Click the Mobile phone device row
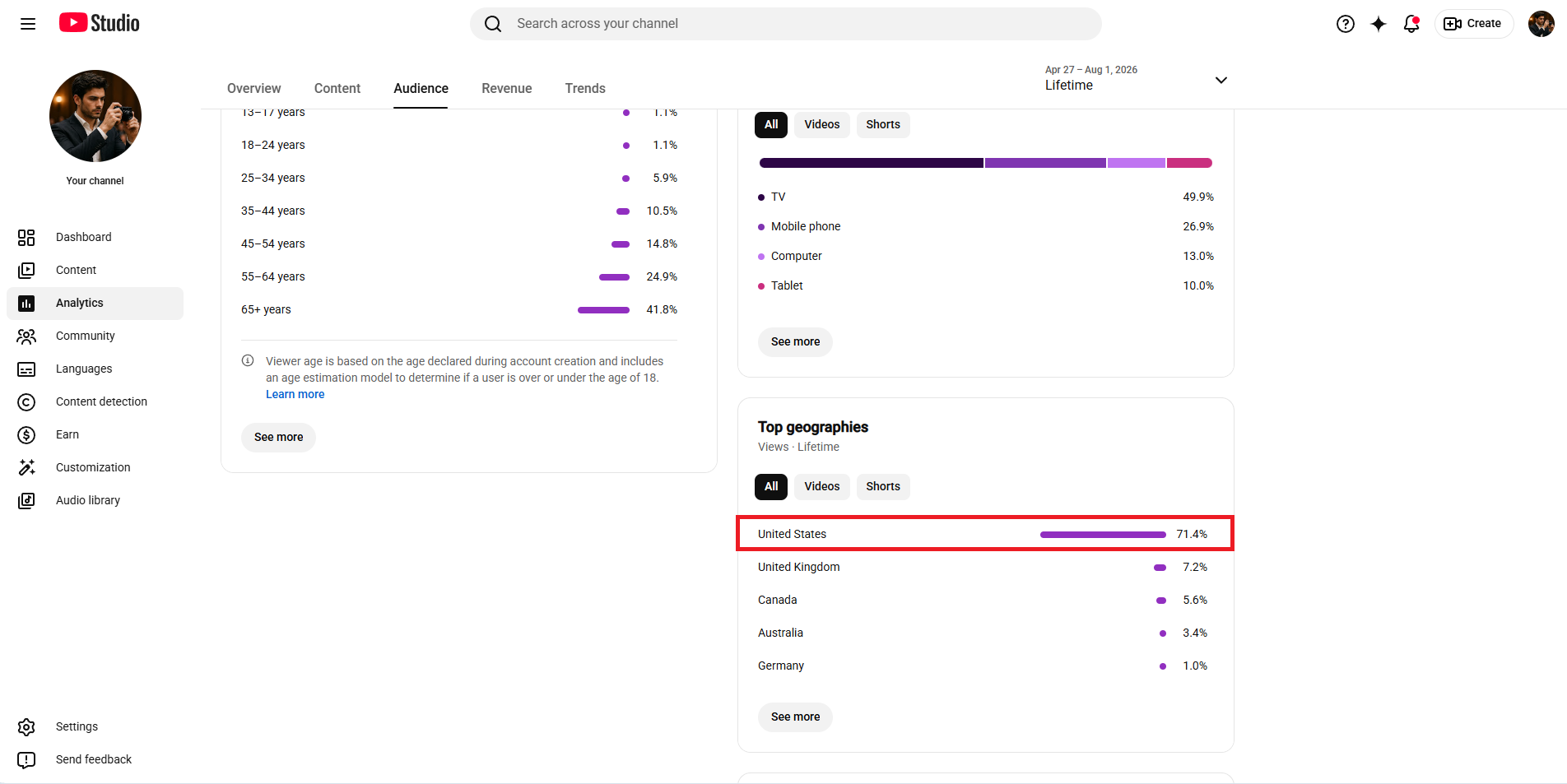 (x=985, y=227)
